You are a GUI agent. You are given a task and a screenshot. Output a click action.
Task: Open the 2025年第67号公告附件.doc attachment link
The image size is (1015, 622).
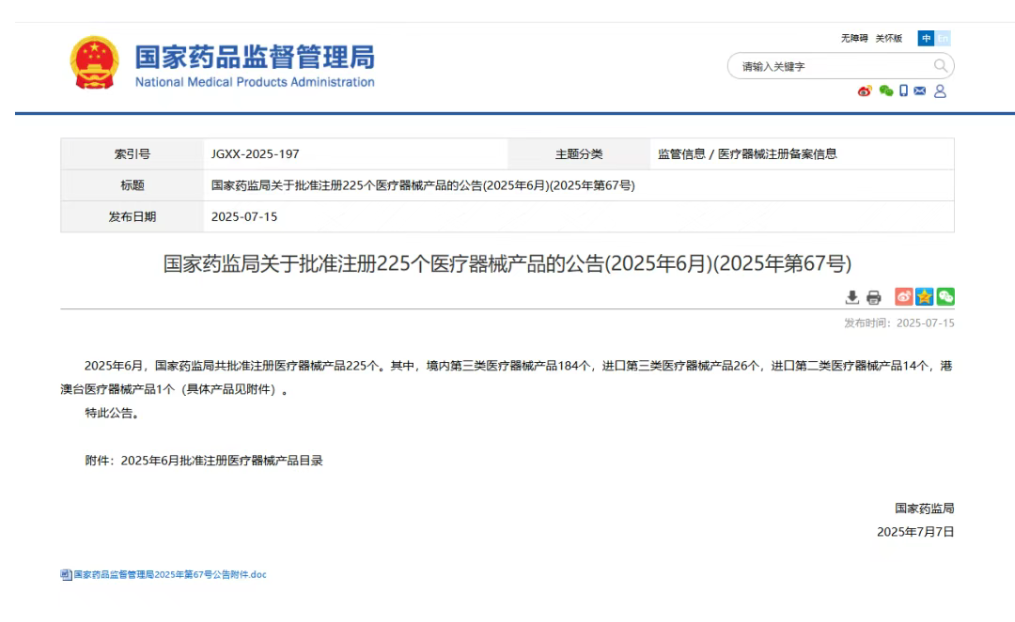tap(170, 575)
